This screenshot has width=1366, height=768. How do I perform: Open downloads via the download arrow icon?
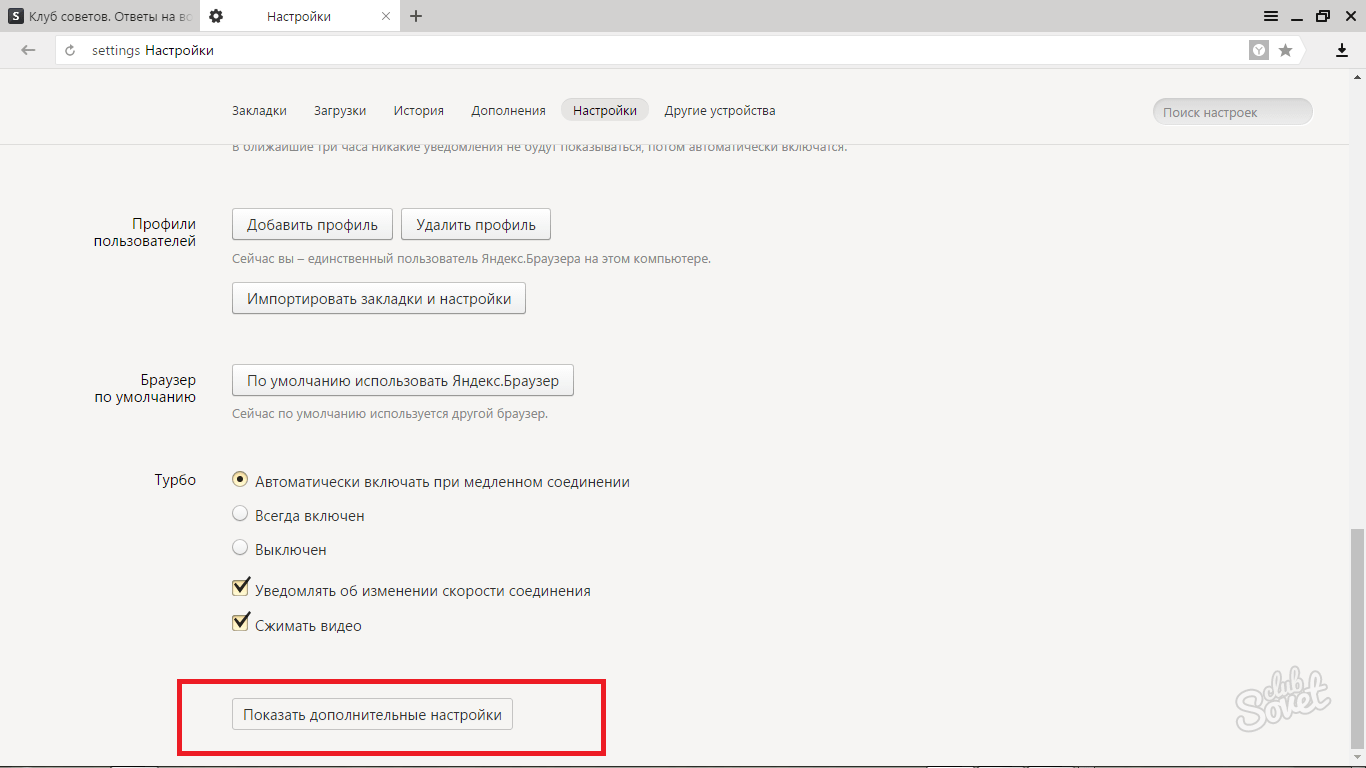coord(1342,50)
